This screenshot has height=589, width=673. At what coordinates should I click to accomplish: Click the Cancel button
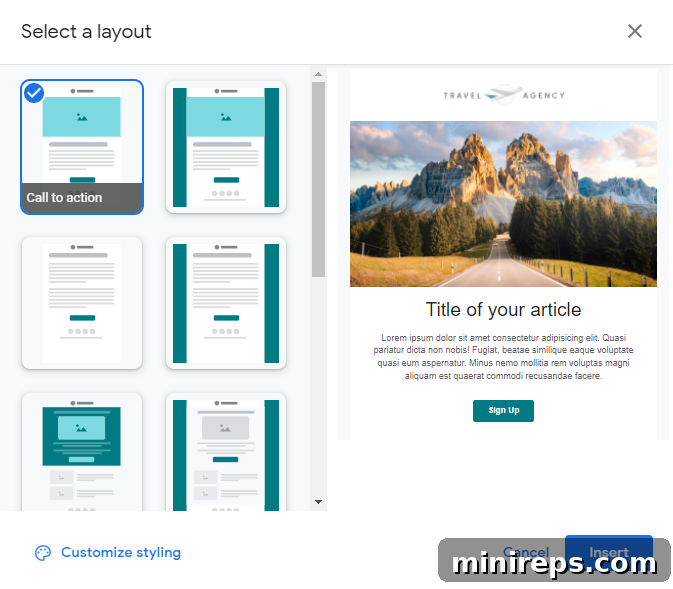pyautogui.click(x=526, y=552)
